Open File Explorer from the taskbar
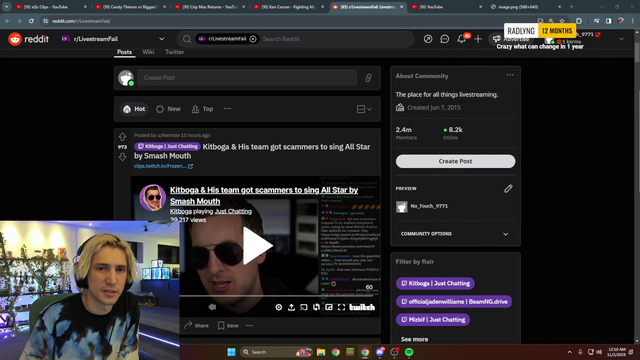Screen dimensions: 640x360 [x=321, y=352]
